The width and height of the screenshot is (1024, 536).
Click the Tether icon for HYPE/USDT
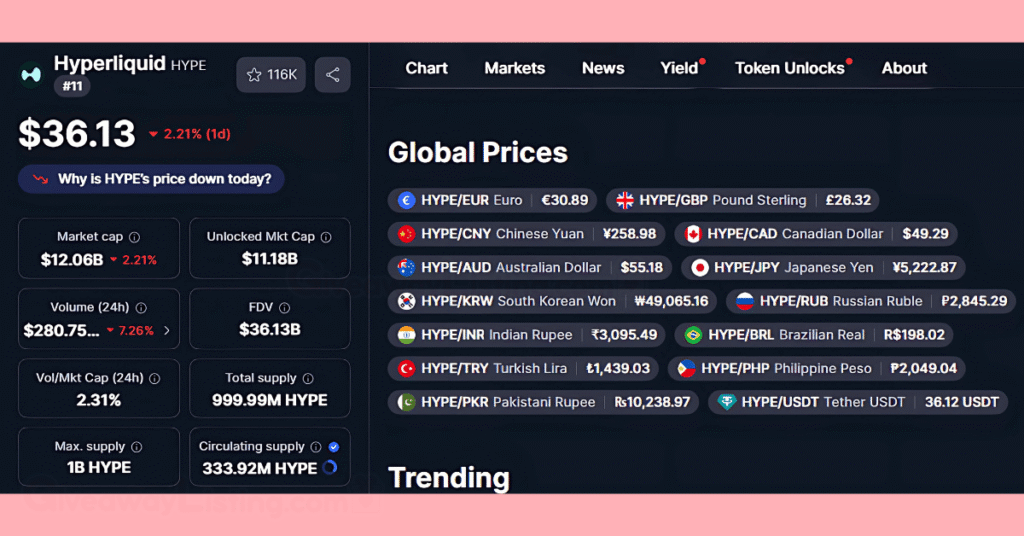click(x=727, y=402)
